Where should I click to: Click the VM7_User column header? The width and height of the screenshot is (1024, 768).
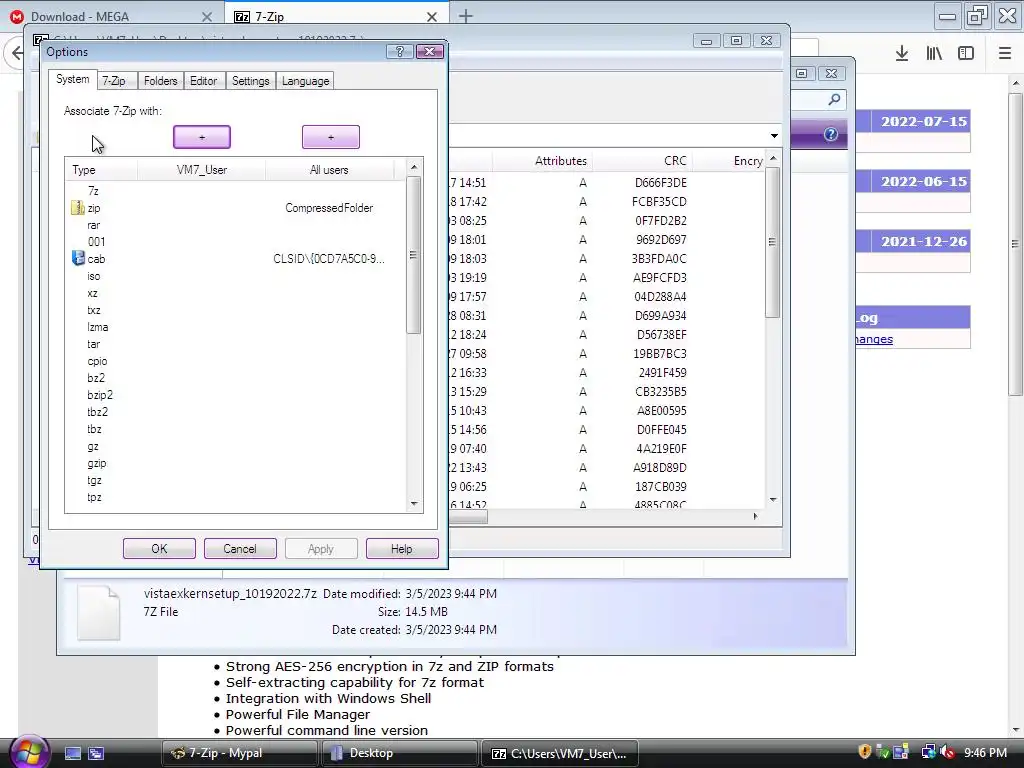pyautogui.click(x=201, y=170)
